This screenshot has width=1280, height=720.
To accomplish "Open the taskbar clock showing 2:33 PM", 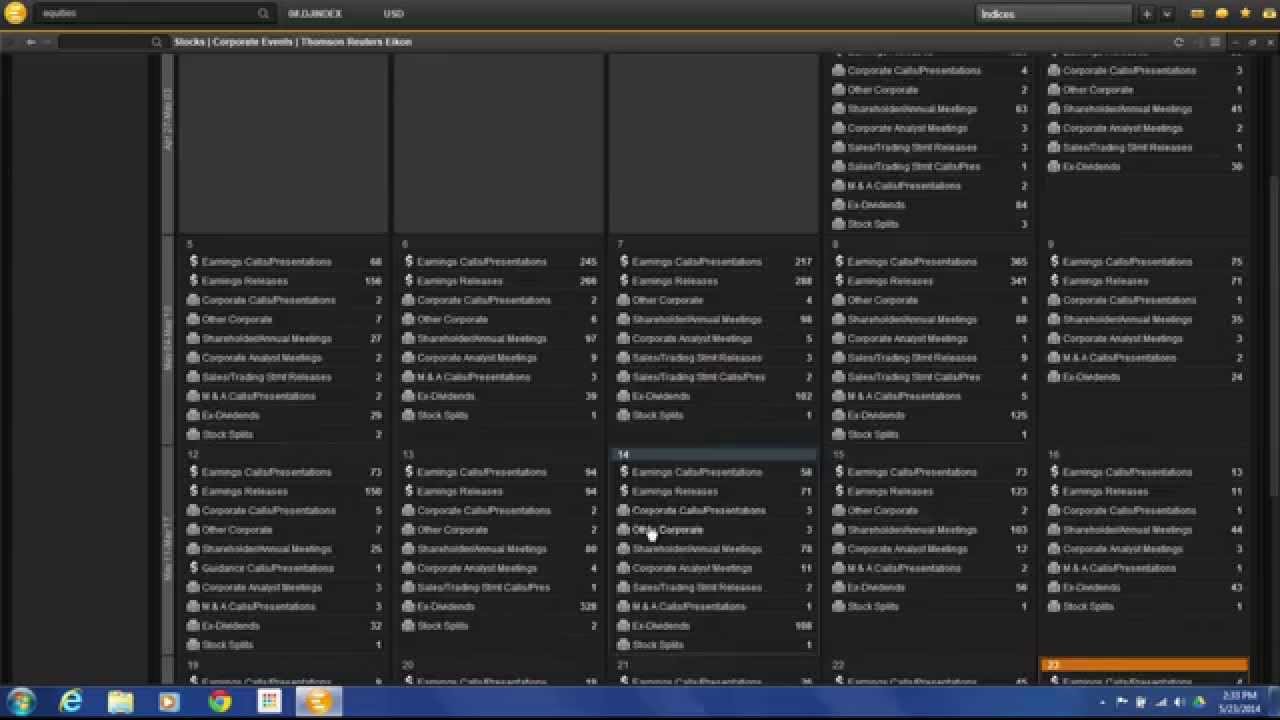I will coord(1239,702).
